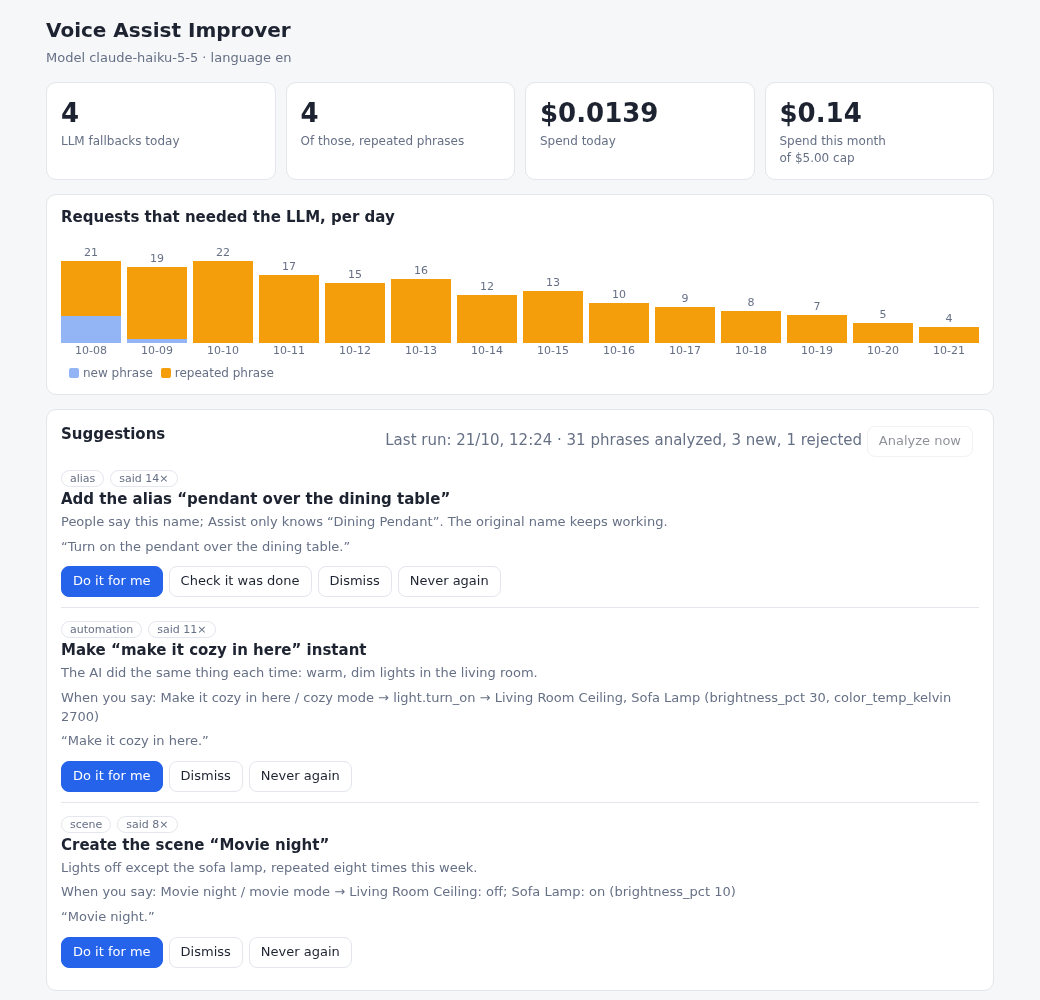Click the automation tag chip
Screen dimensions: 1040x1000
click(x=101, y=629)
